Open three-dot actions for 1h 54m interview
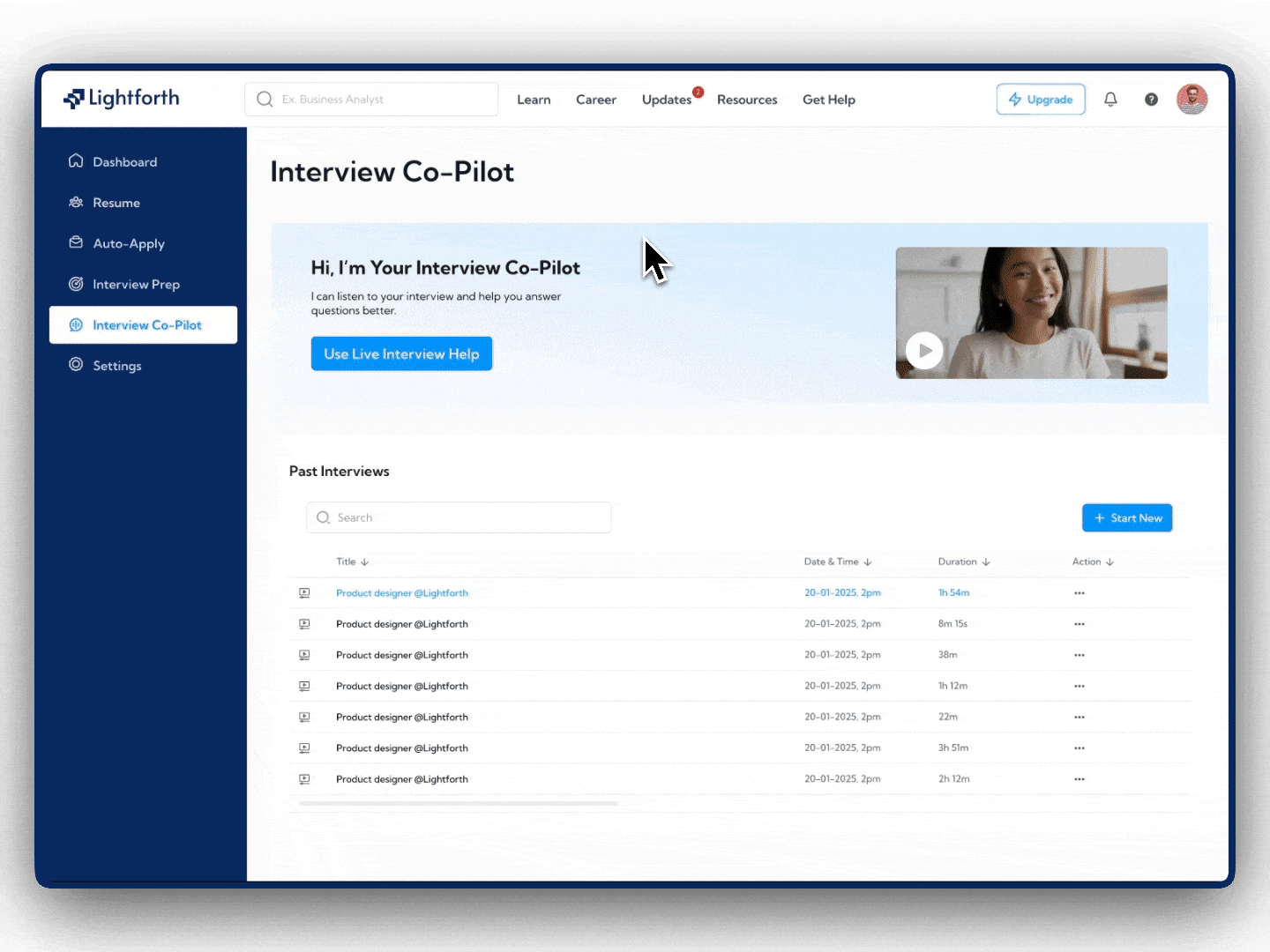Screen dimensions: 1270x952 pyautogui.click(x=1079, y=593)
